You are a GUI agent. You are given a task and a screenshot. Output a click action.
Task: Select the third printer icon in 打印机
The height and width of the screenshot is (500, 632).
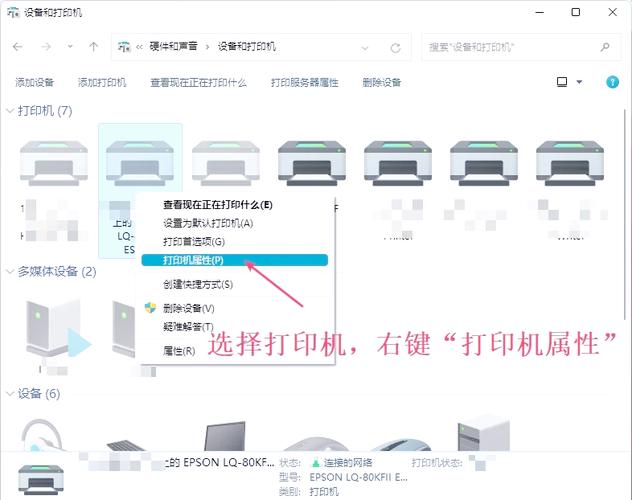click(x=226, y=163)
